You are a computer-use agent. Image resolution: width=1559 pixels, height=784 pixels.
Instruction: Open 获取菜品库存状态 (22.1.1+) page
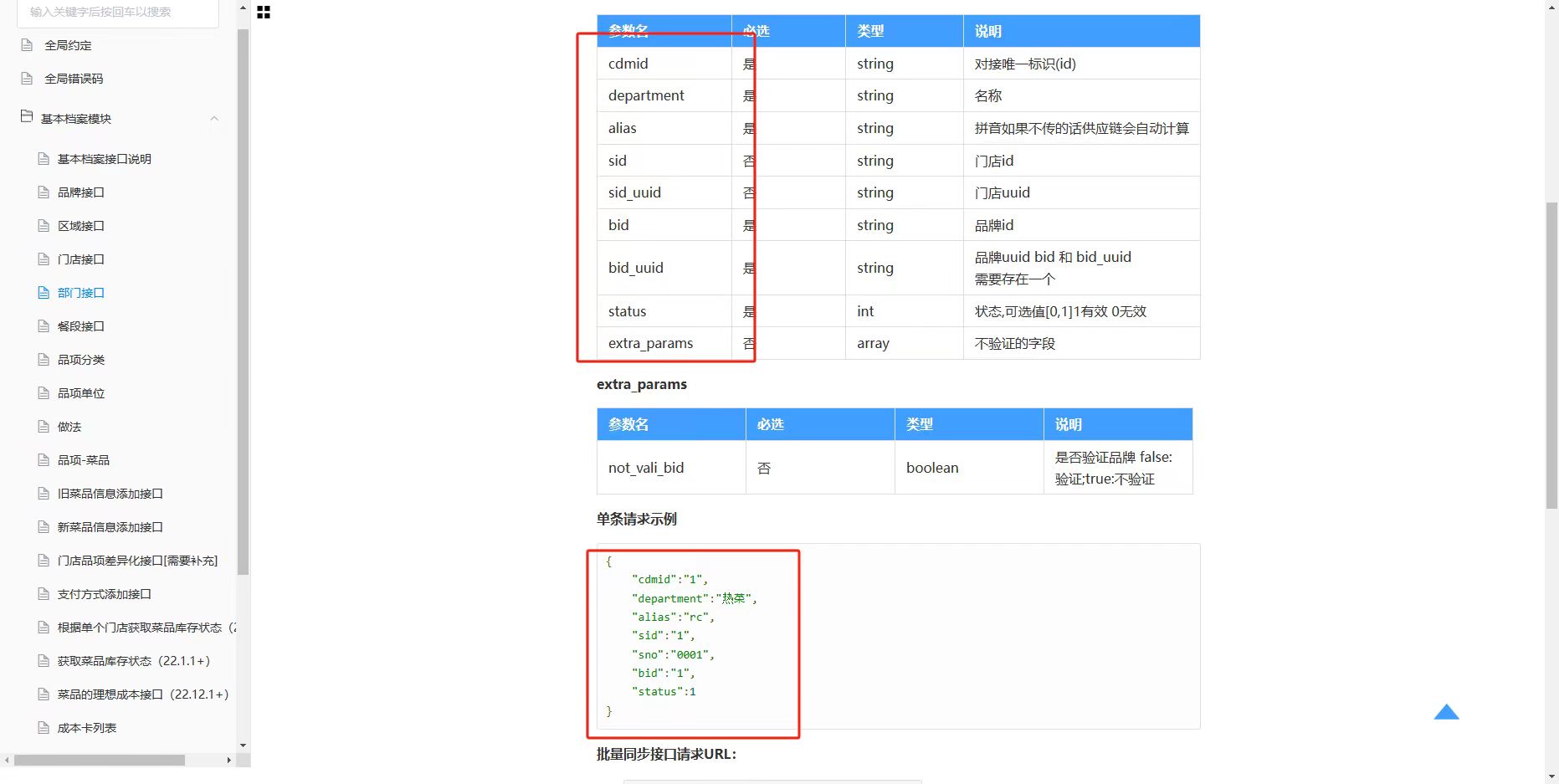pos(134,661)
